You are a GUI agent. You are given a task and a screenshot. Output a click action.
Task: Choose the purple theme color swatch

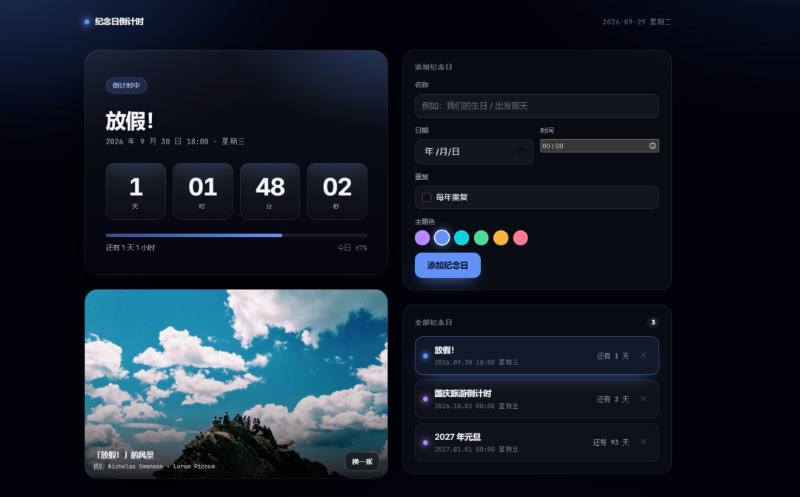tap(422, 238)
